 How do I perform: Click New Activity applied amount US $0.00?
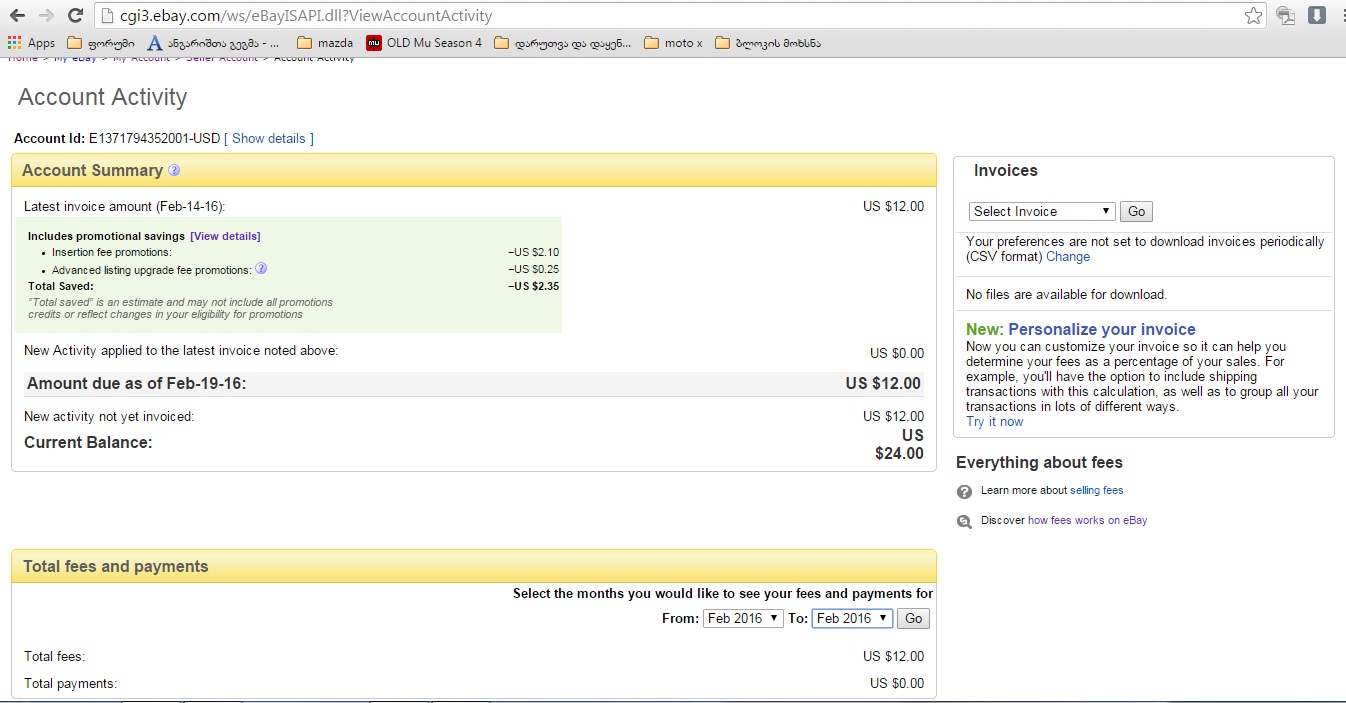tap(897, 353)
